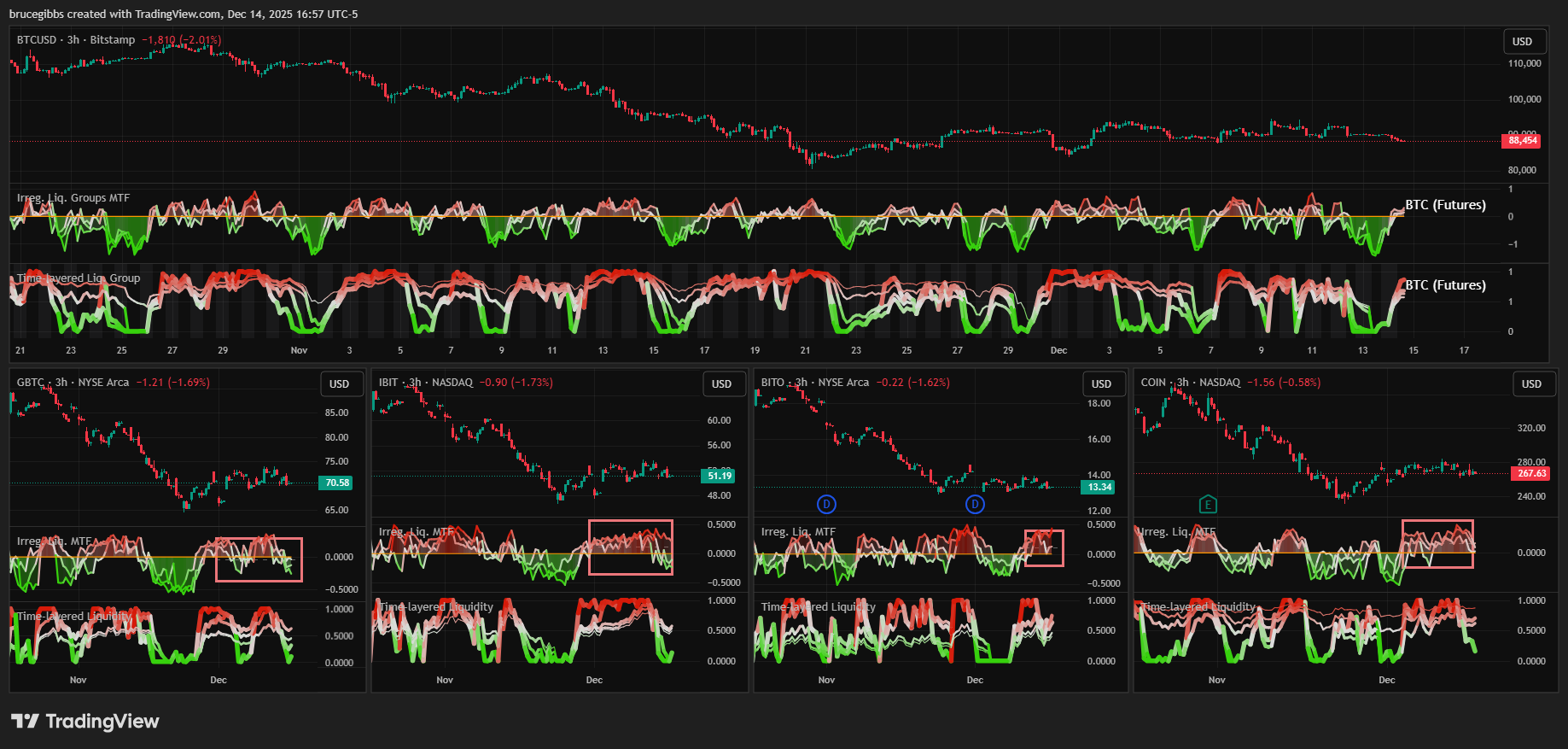Click the red 267.63 price tag on COIN

pos(1531,473)
